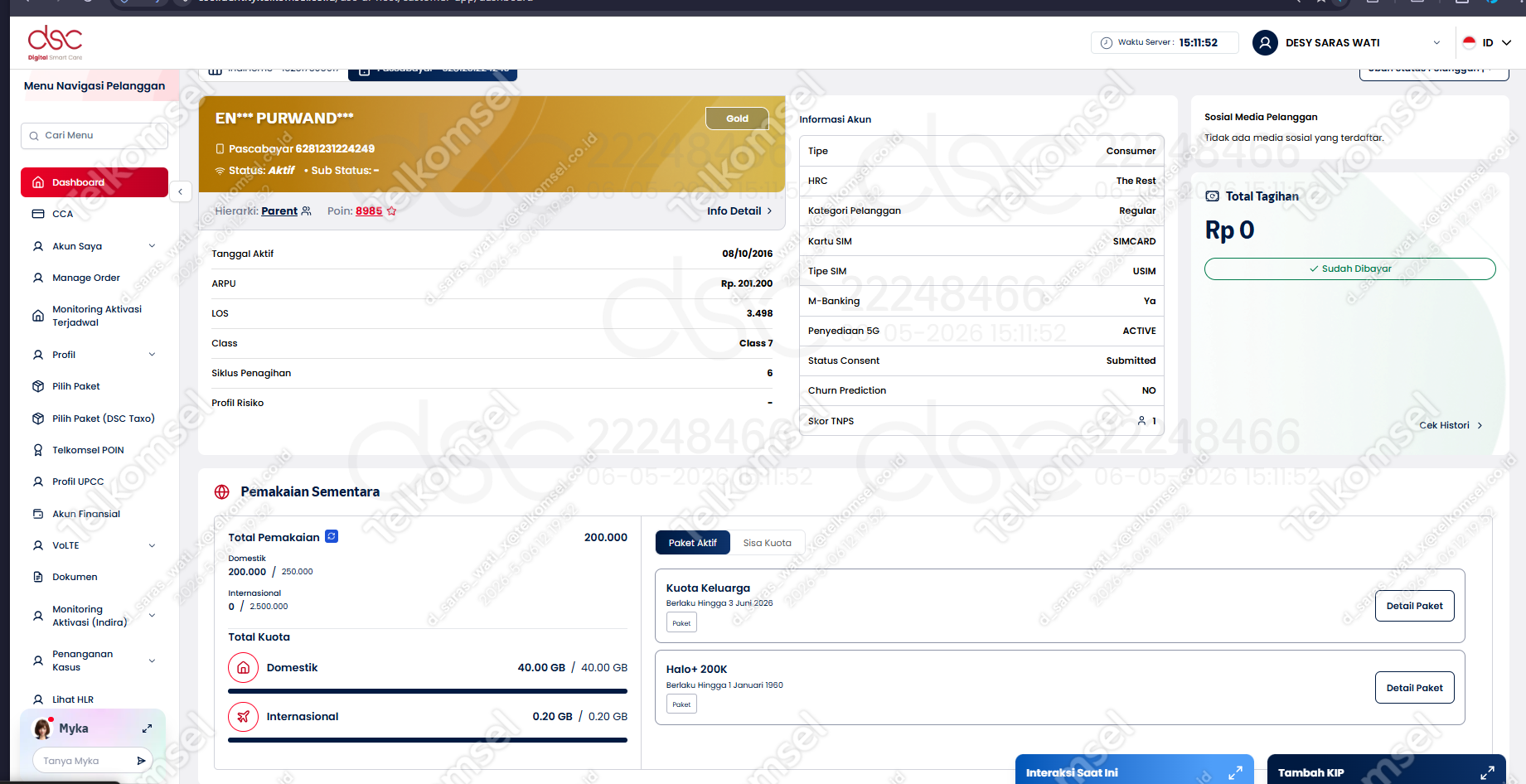Click the Waktu Server clock icon

1107,43
